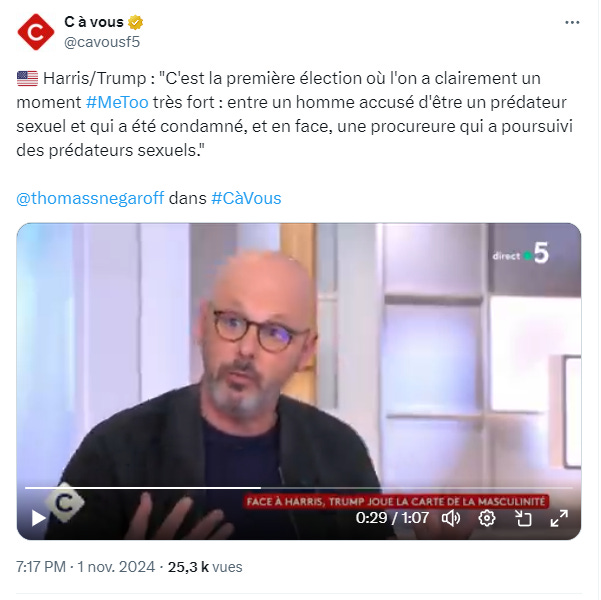Open the #CàVous hashtag
The height and width of the screenshot is (600, 601).
click(x=246, y=199)
